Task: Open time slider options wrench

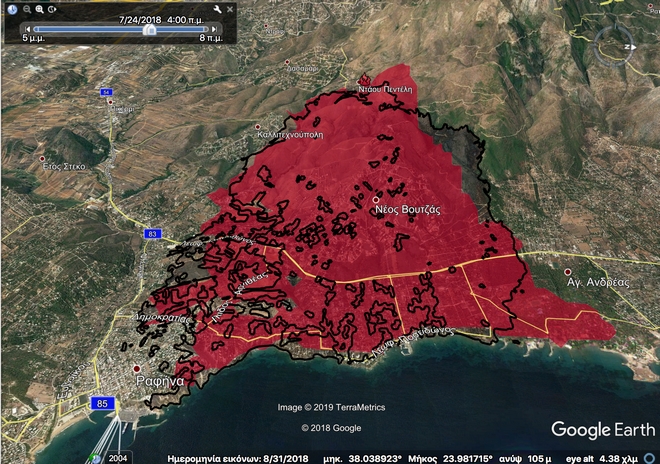Action: (216, 9)
